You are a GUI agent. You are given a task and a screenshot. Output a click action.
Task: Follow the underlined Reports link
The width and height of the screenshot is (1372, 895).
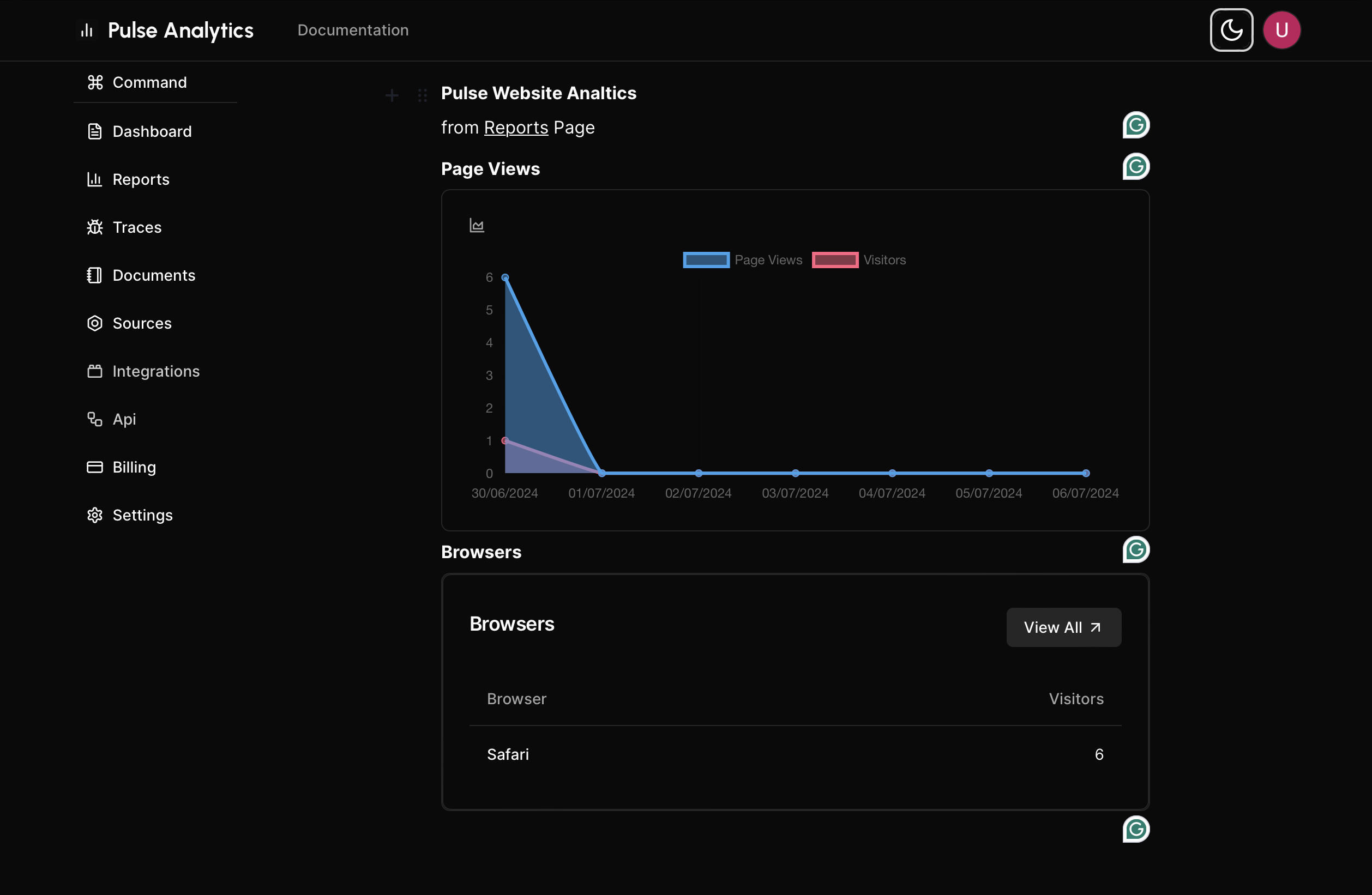516,128
